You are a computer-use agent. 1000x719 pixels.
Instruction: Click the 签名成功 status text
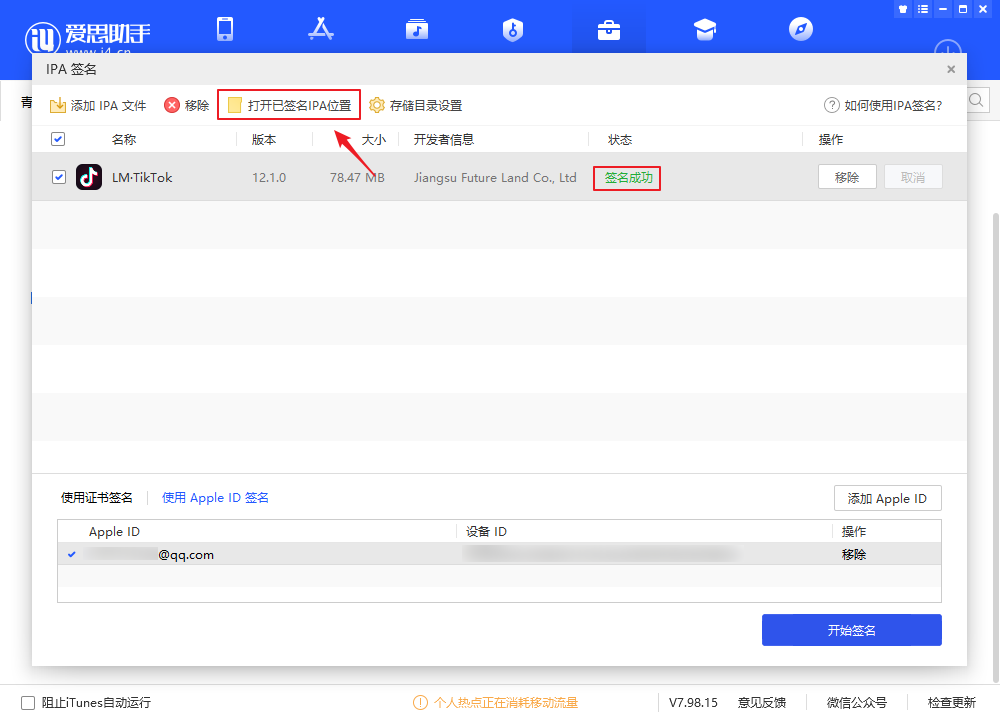tap(628, 177)
